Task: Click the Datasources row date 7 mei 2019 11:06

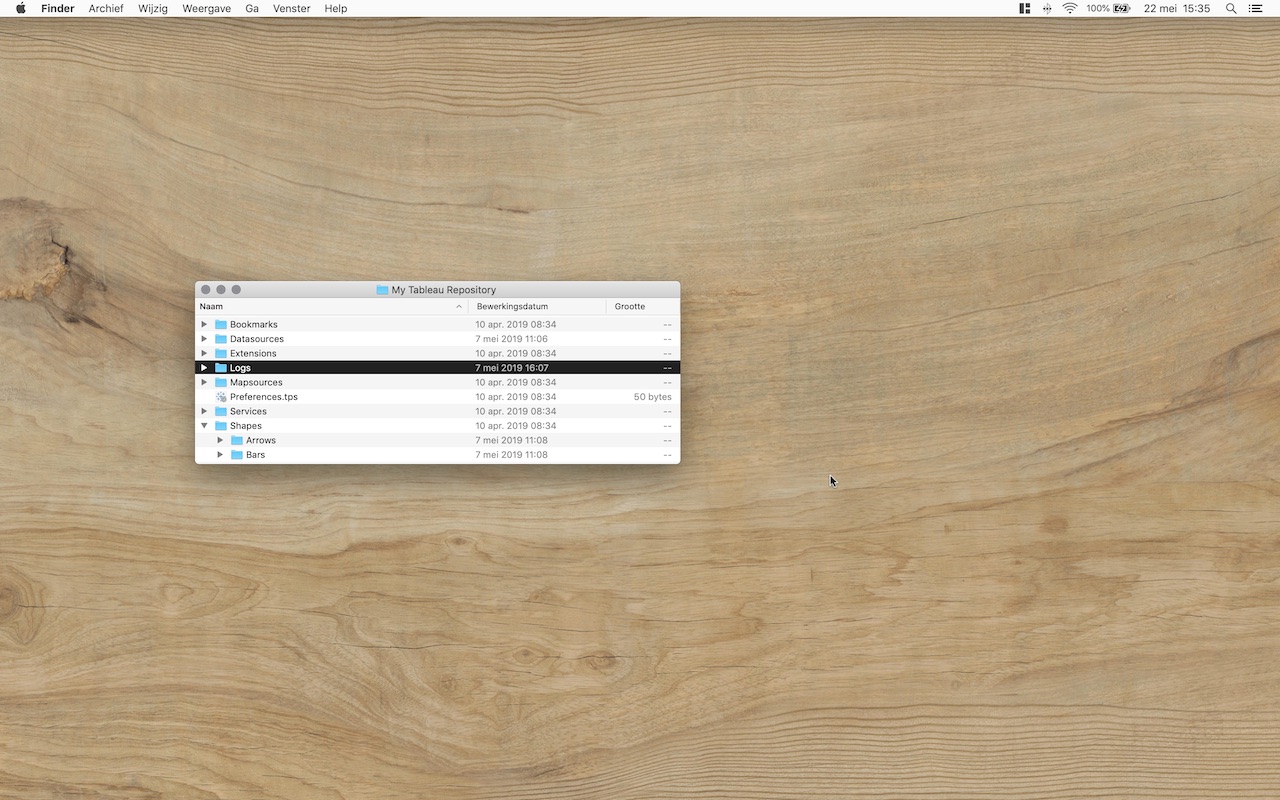Action: point(511,339)
